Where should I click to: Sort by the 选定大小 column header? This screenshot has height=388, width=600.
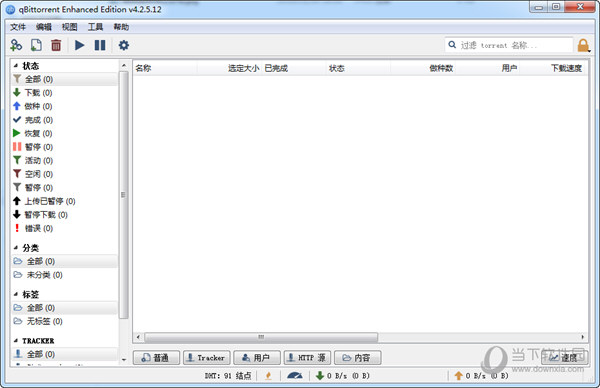(x=229, y=68)
